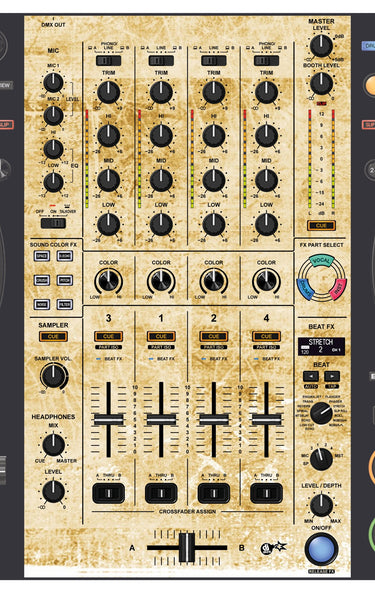
Task: Select the DUB ECHO sound color FX button
Action: (65, 256)
